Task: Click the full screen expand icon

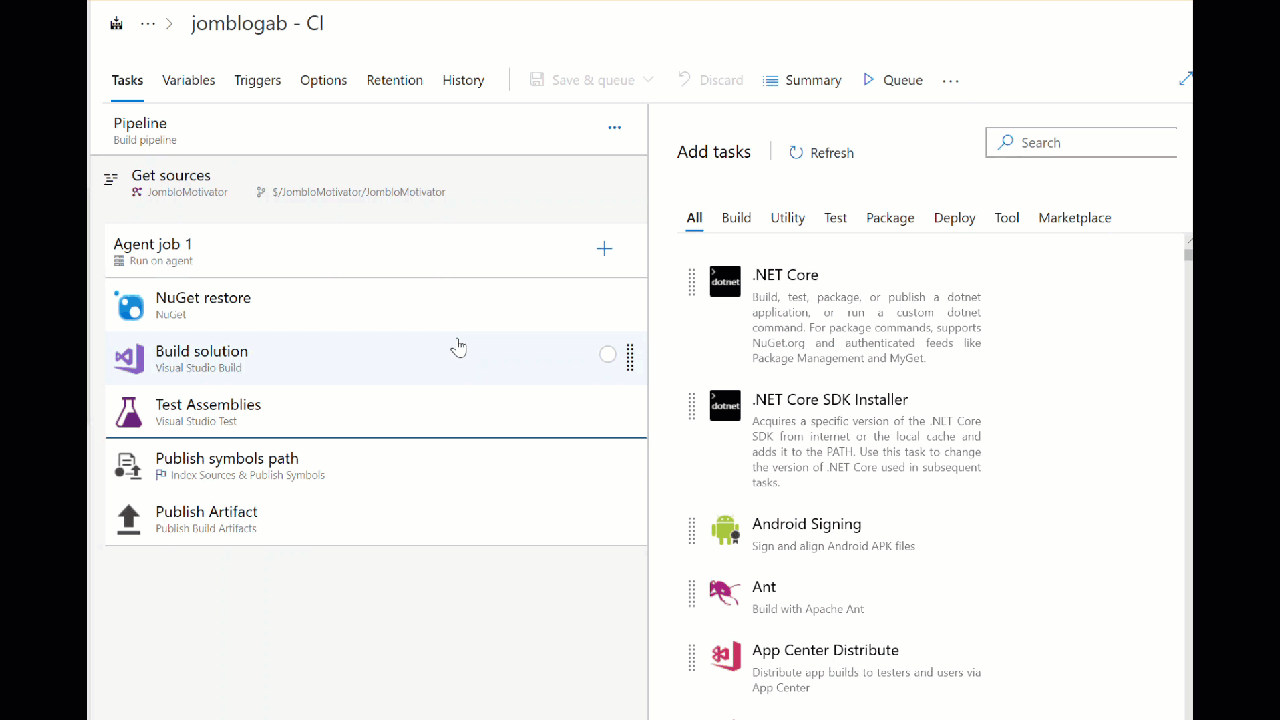Action: click(x=1185, y=79)
